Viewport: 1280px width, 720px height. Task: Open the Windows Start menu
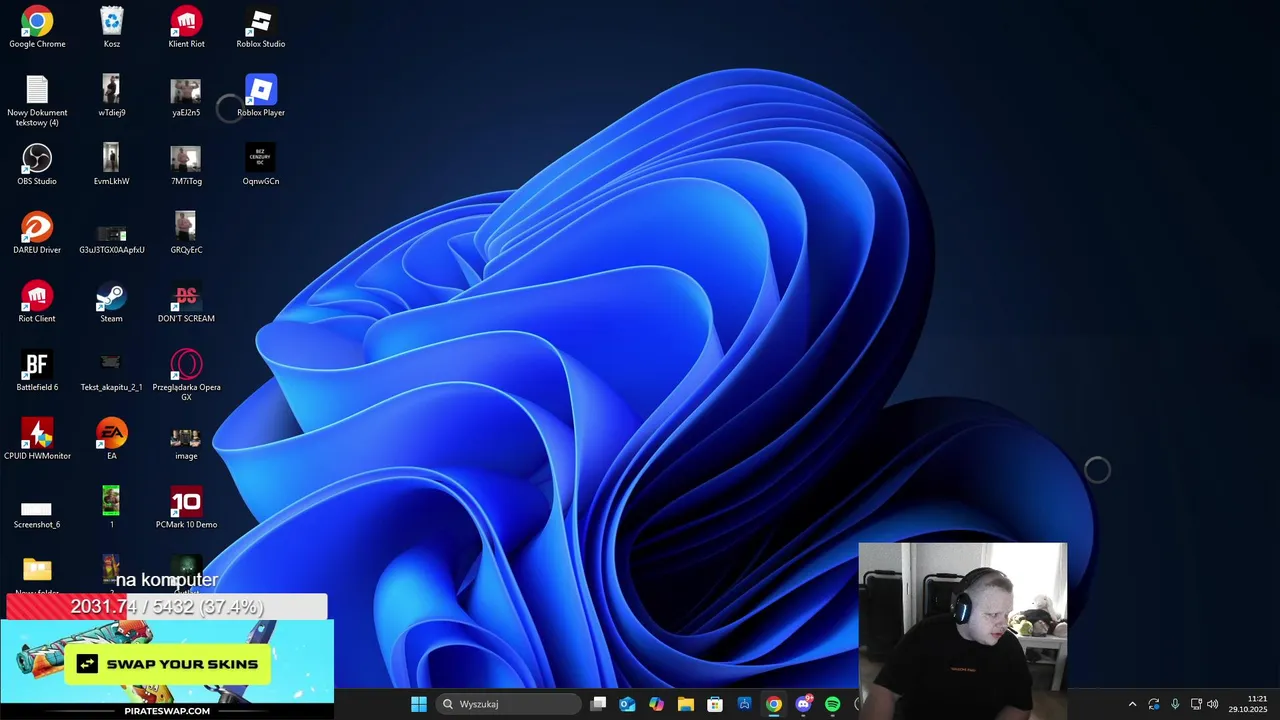point(419,704)
